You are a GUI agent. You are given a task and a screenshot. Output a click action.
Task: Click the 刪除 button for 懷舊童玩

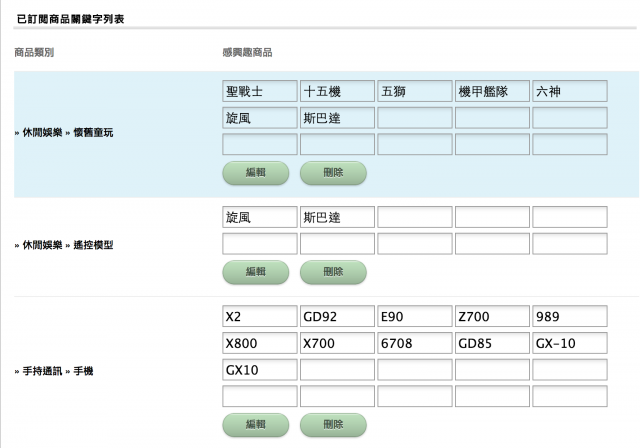333,173
